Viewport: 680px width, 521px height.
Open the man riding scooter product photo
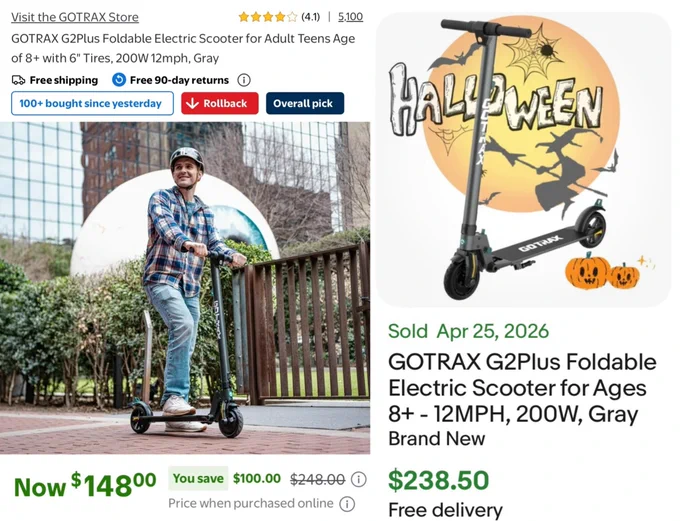point(185,288)
